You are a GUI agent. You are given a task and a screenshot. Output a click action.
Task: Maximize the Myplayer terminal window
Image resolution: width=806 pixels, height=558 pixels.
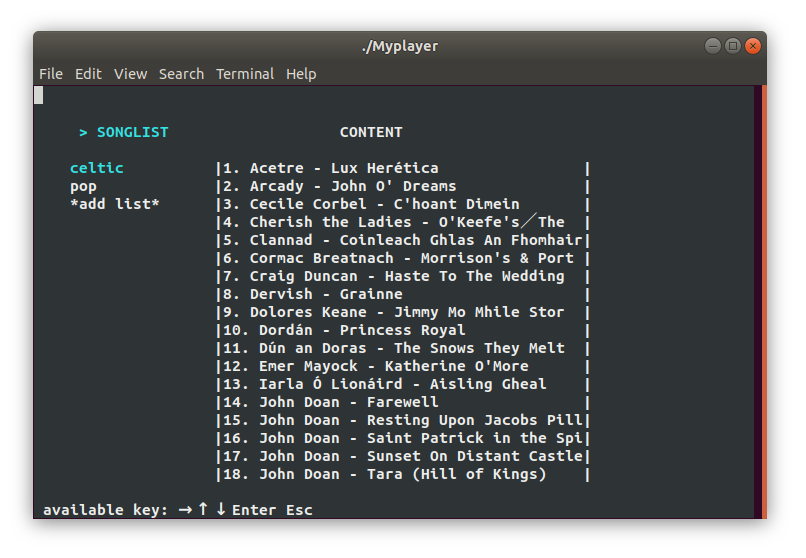coord(732,46)
